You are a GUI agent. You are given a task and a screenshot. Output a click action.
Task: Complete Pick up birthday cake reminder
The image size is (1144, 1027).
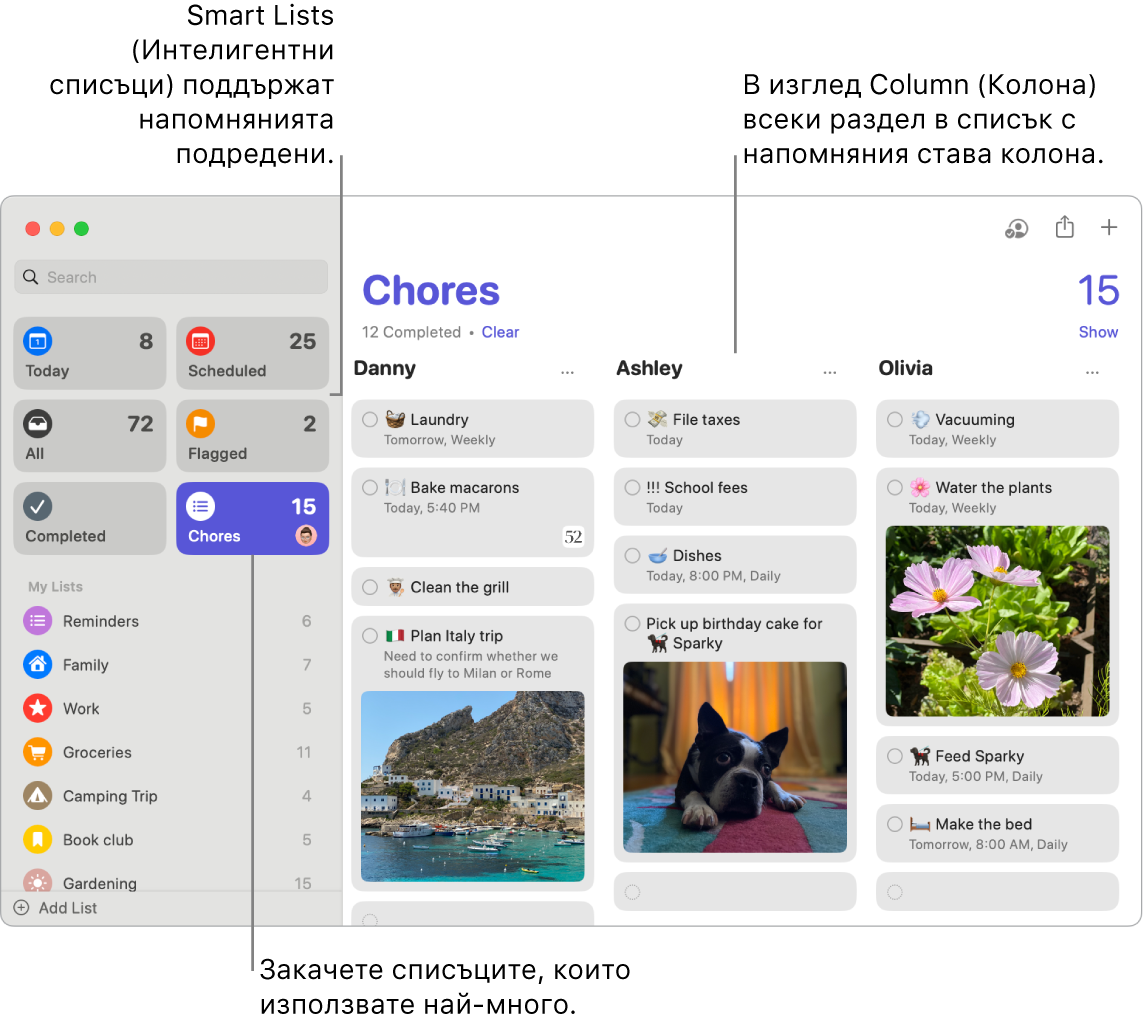pyautogui.click(x=633, y=624)
